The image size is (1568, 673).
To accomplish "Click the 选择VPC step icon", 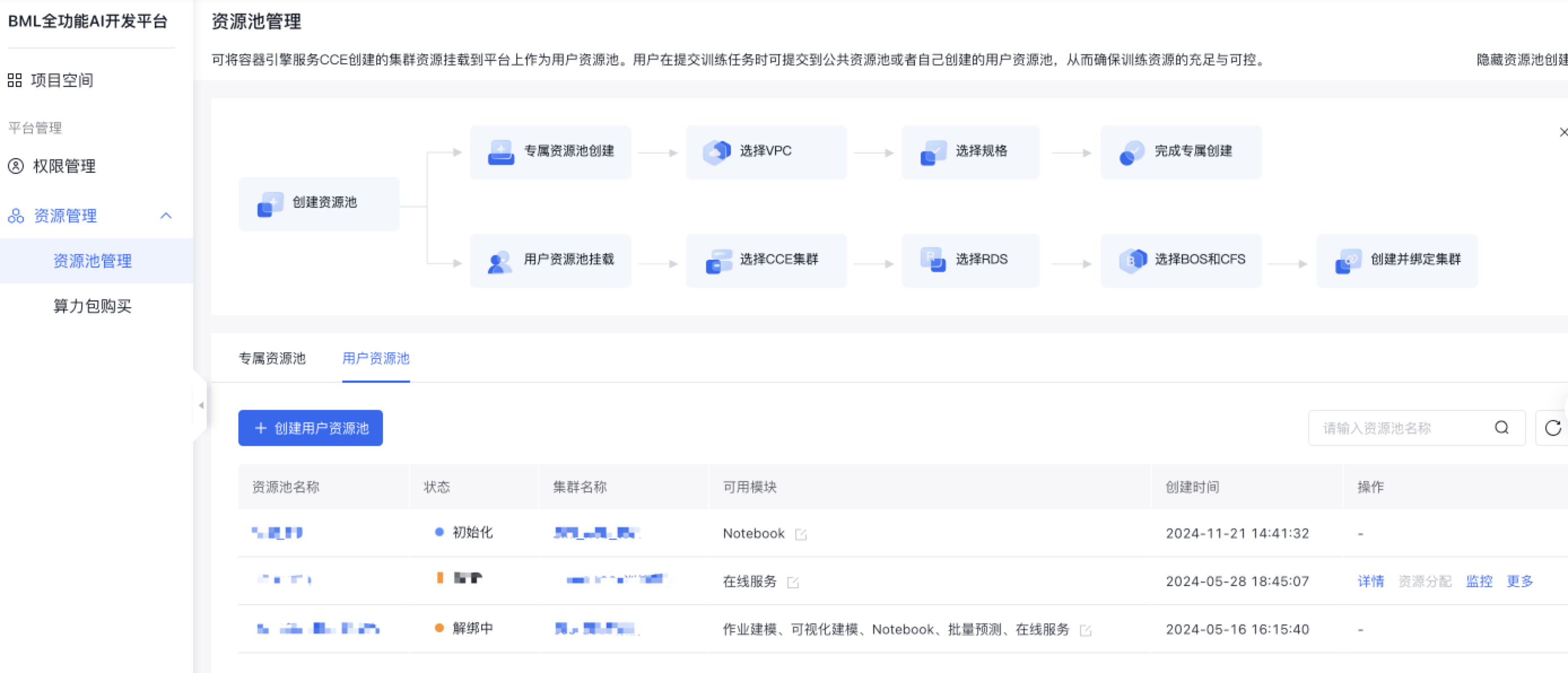I will (x=717, y=152).
